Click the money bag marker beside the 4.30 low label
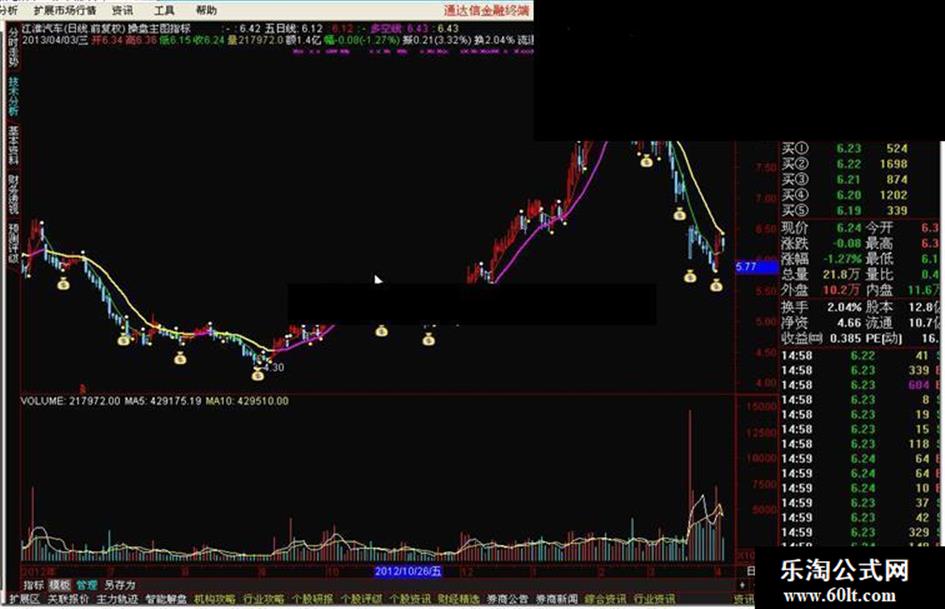945x609 pixels. point(258,374)
